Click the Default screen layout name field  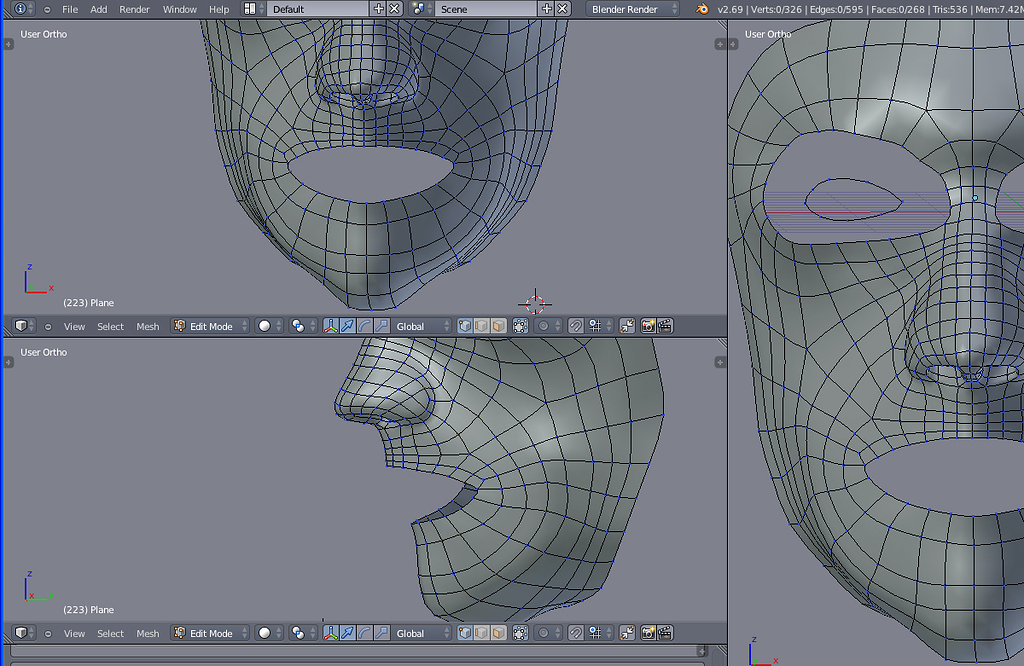318,9
